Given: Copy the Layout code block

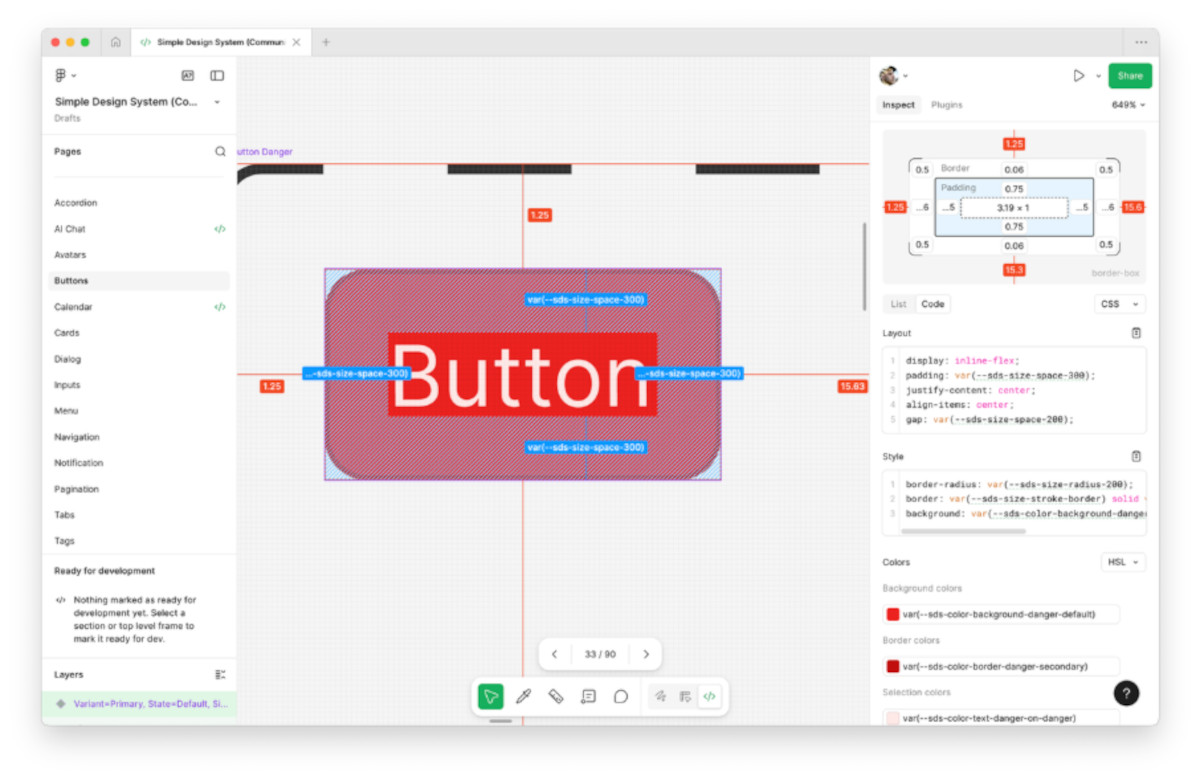Looking at the screenshot, I should click(1136, 333).
